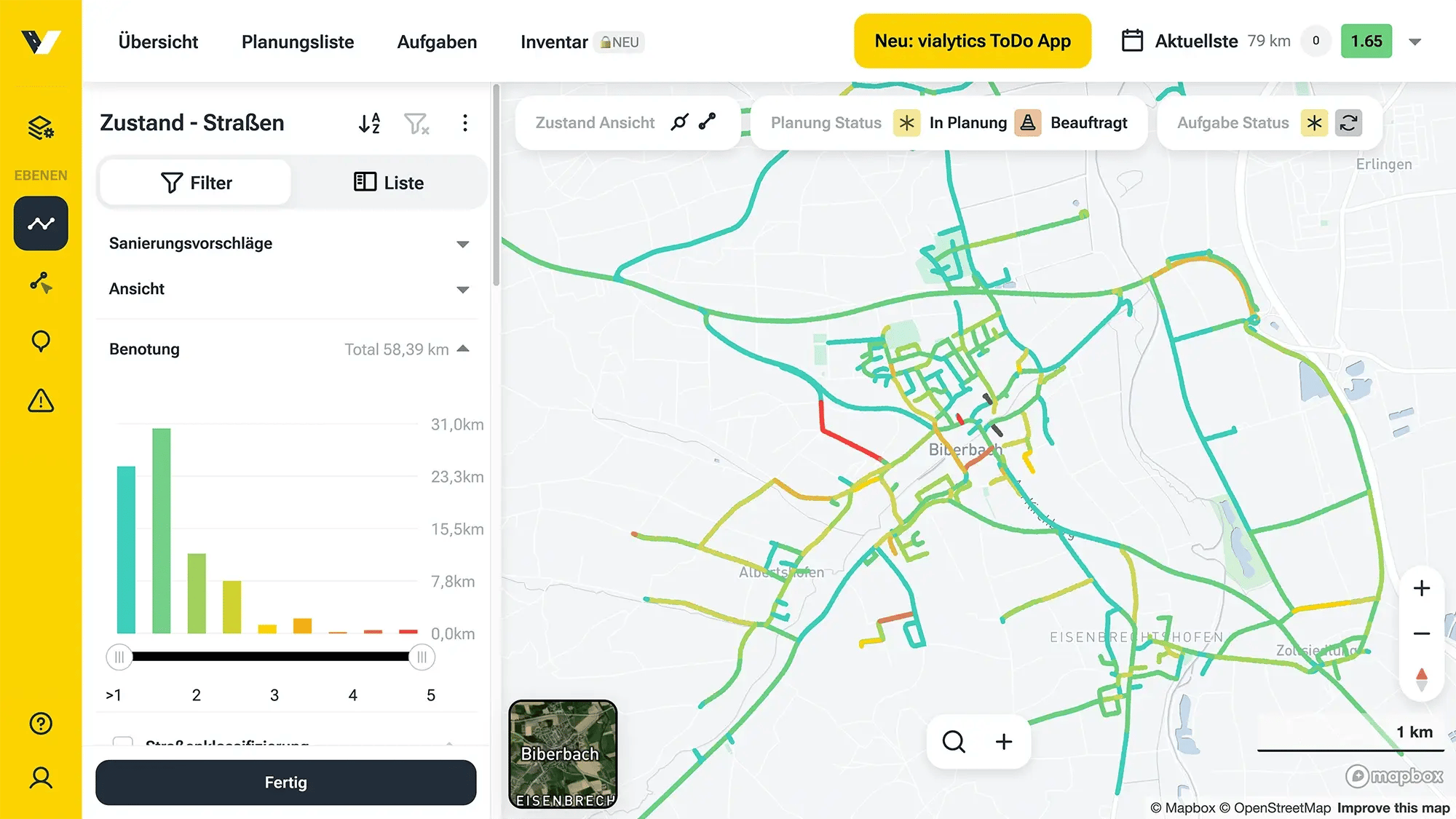
Task: Sort the list alphabetically with the A-Z icon
Action: [369, 123]
